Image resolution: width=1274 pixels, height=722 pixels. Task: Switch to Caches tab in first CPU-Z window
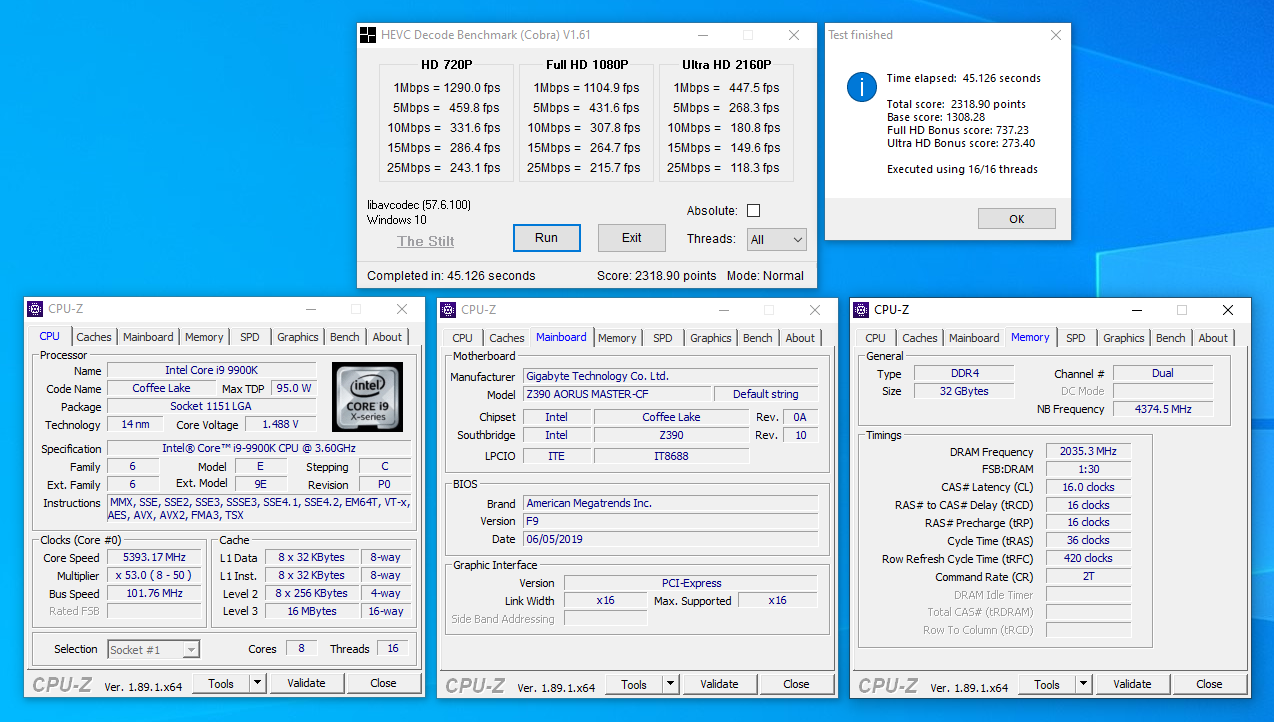click(x=94, y=337)
